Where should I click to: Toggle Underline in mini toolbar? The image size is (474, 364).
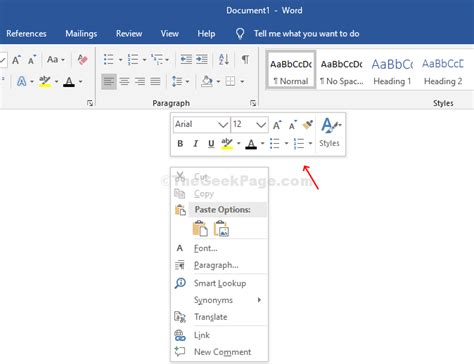[x=211, y=144]
